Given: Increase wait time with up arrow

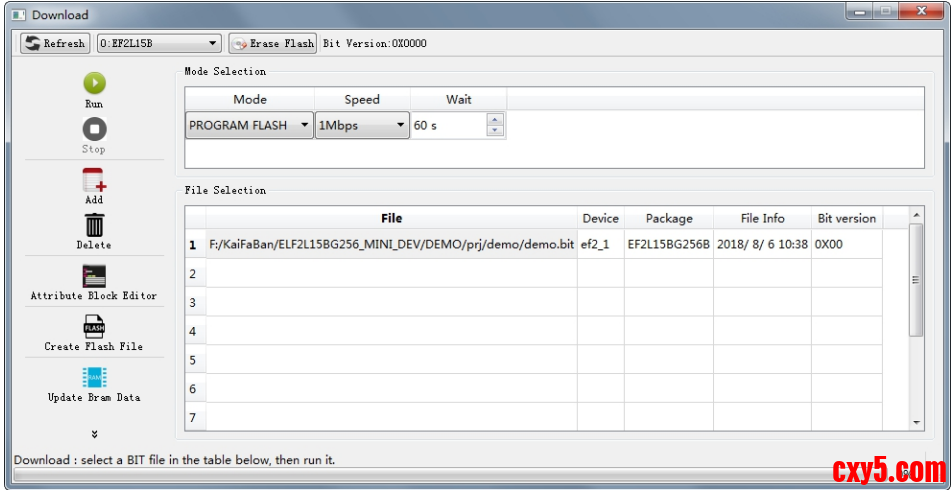Looking at the screenshot, I should 496,120.
